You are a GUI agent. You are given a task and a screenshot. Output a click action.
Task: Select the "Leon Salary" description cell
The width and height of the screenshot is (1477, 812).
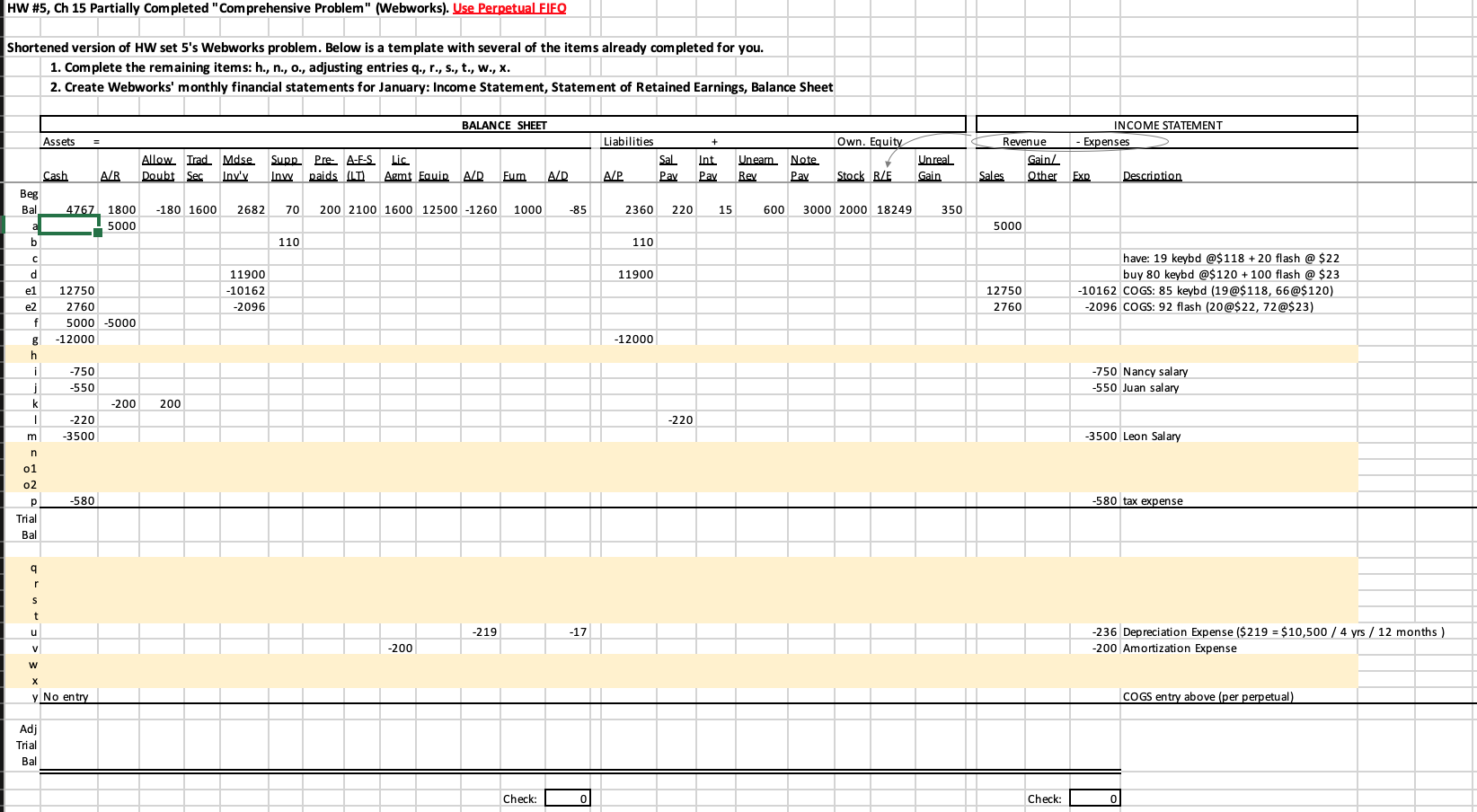tap(1153, 436)
